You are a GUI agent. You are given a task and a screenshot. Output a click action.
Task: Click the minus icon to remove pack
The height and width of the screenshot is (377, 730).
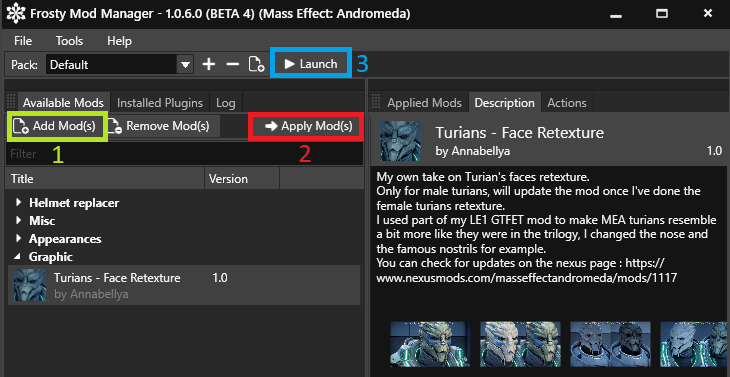(x=232, y=64)
